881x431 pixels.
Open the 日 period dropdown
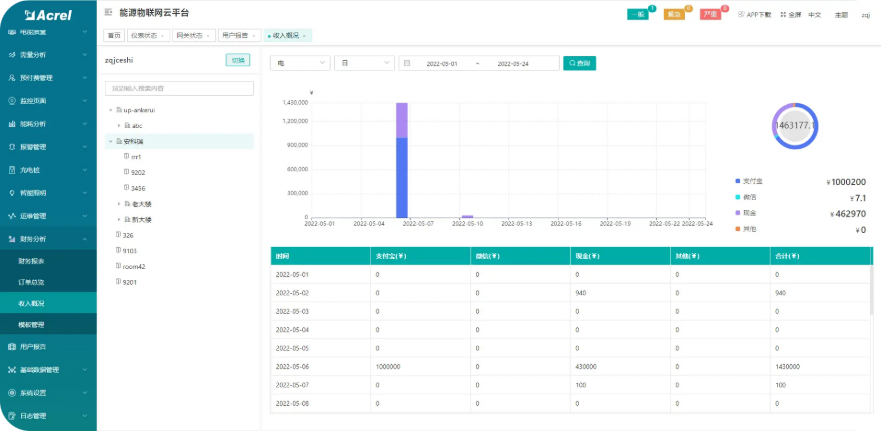click(364, 63)
